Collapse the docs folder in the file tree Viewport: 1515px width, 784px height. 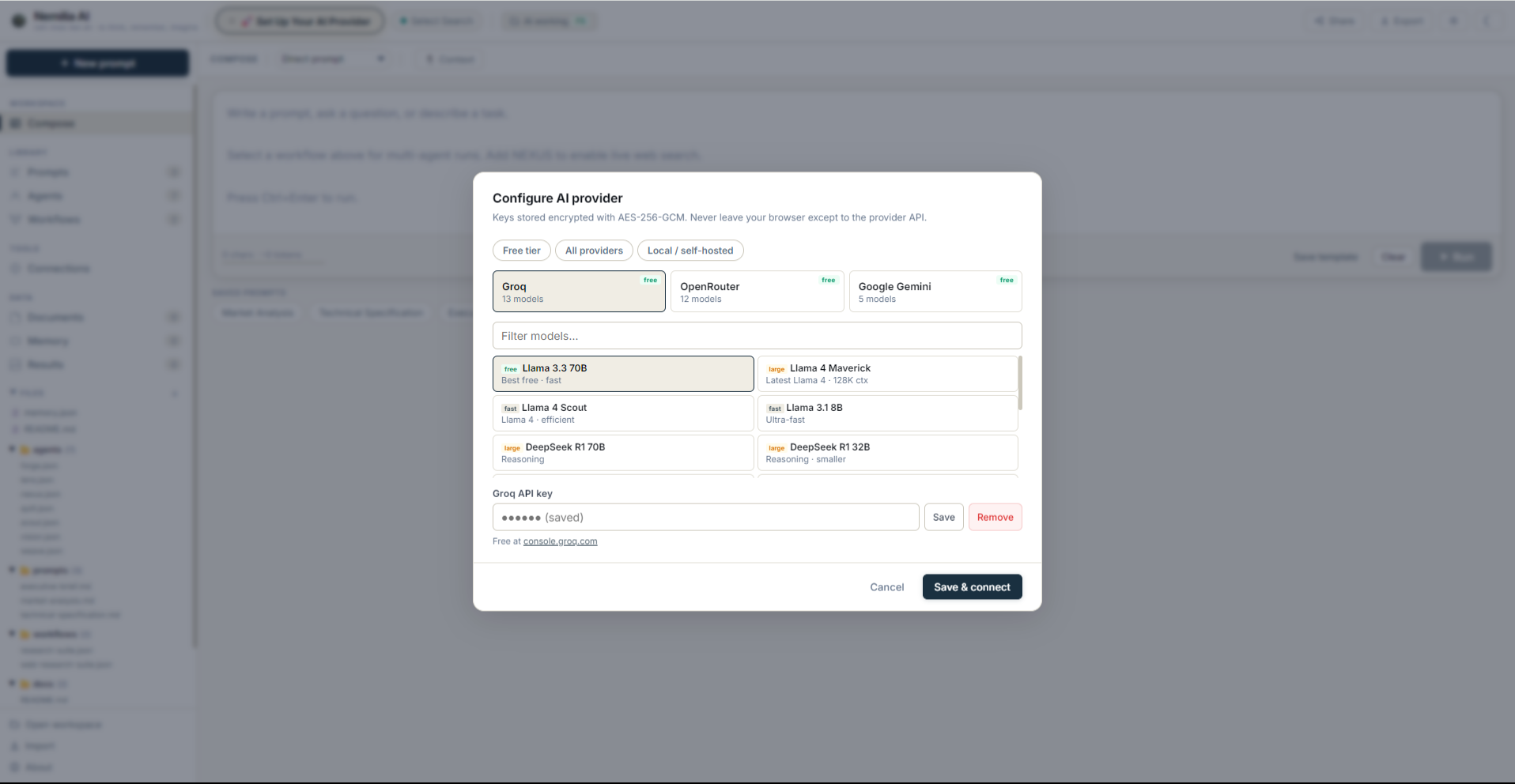[13, 684]
